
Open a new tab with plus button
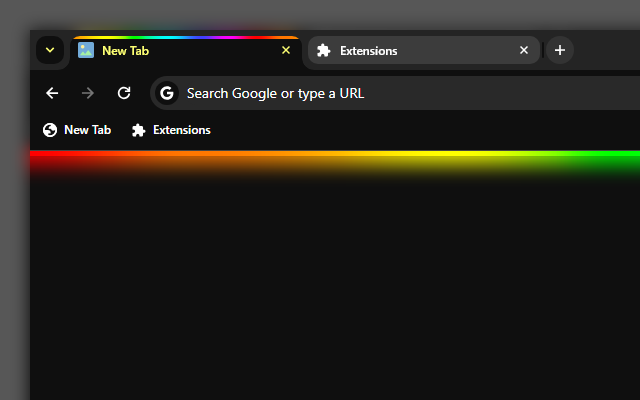560,50
